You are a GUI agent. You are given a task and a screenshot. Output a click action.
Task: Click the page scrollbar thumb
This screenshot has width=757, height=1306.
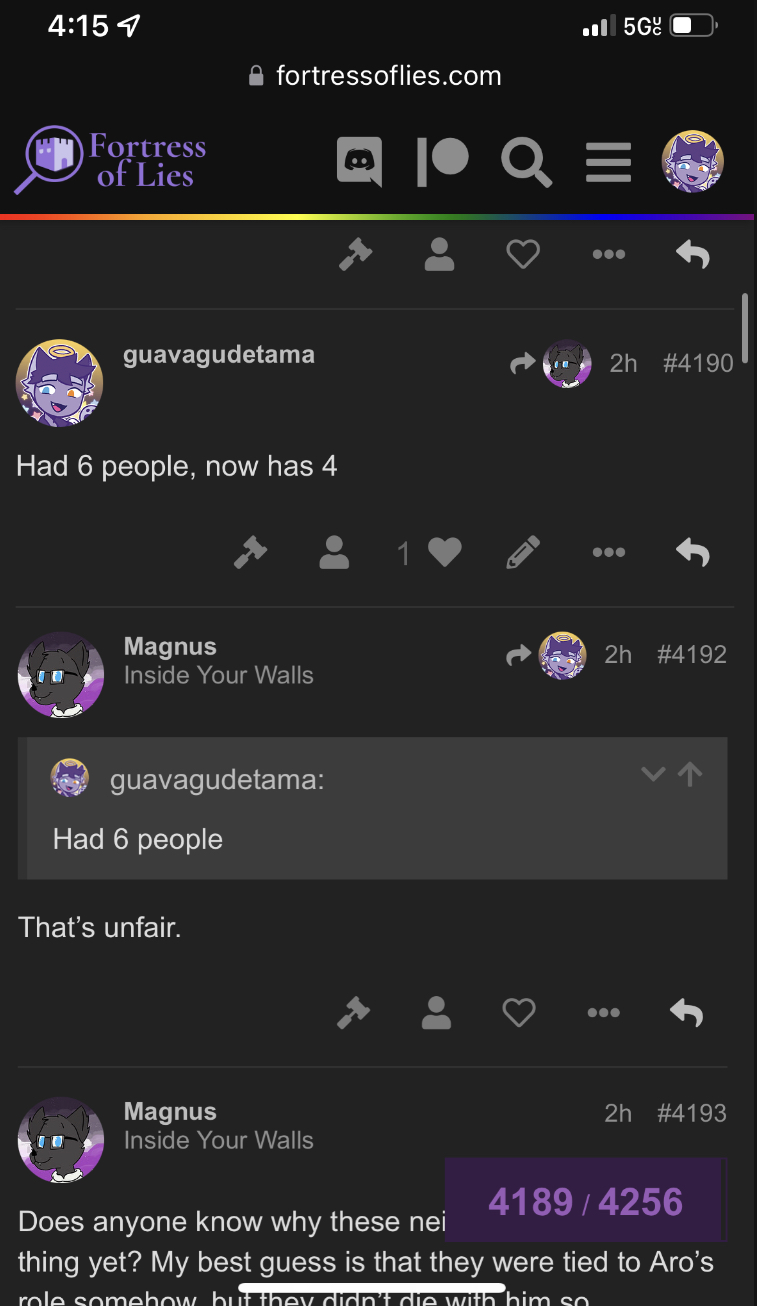(x=744, y=318)
